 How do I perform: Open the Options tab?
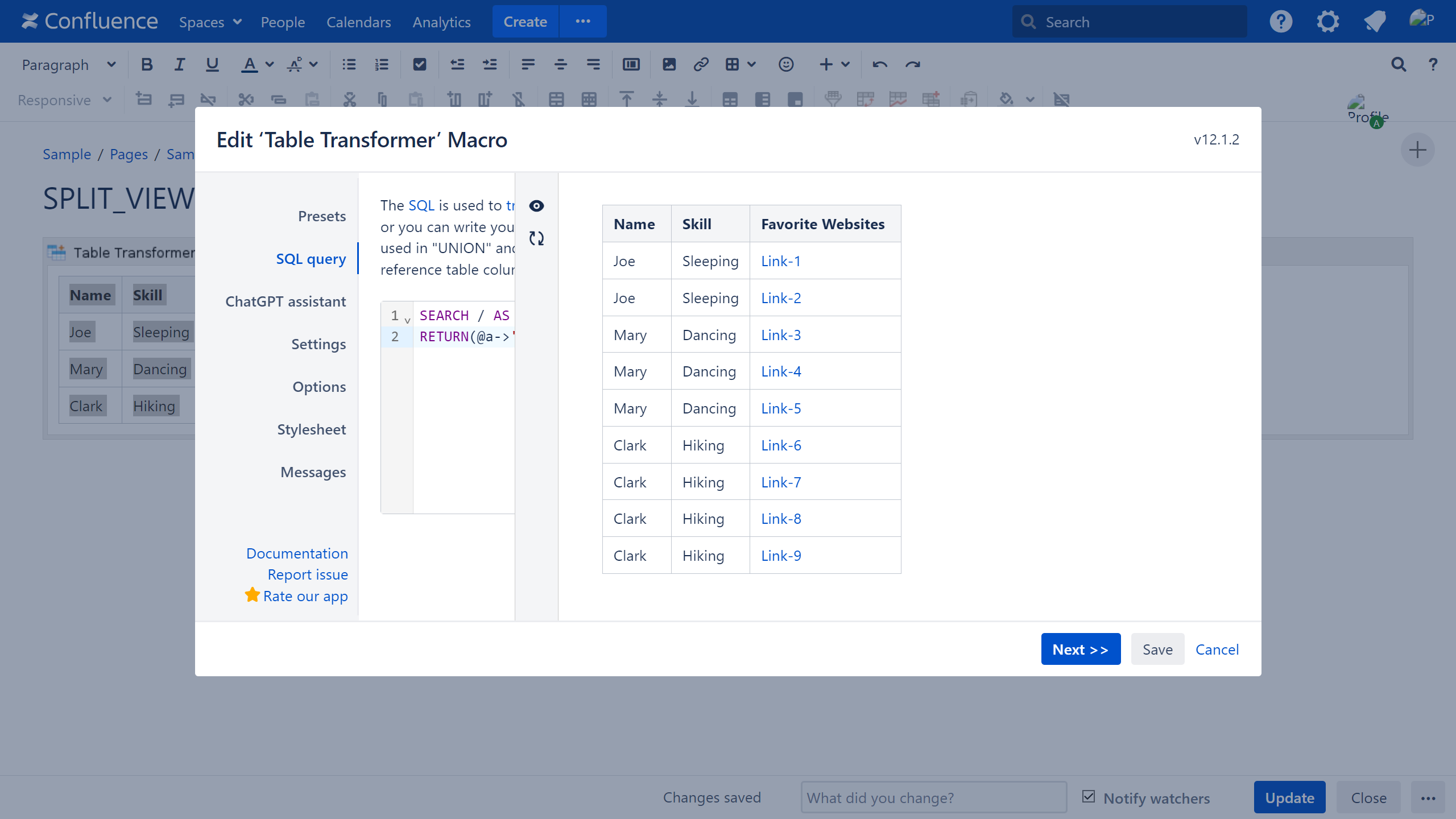click(319, 387)
